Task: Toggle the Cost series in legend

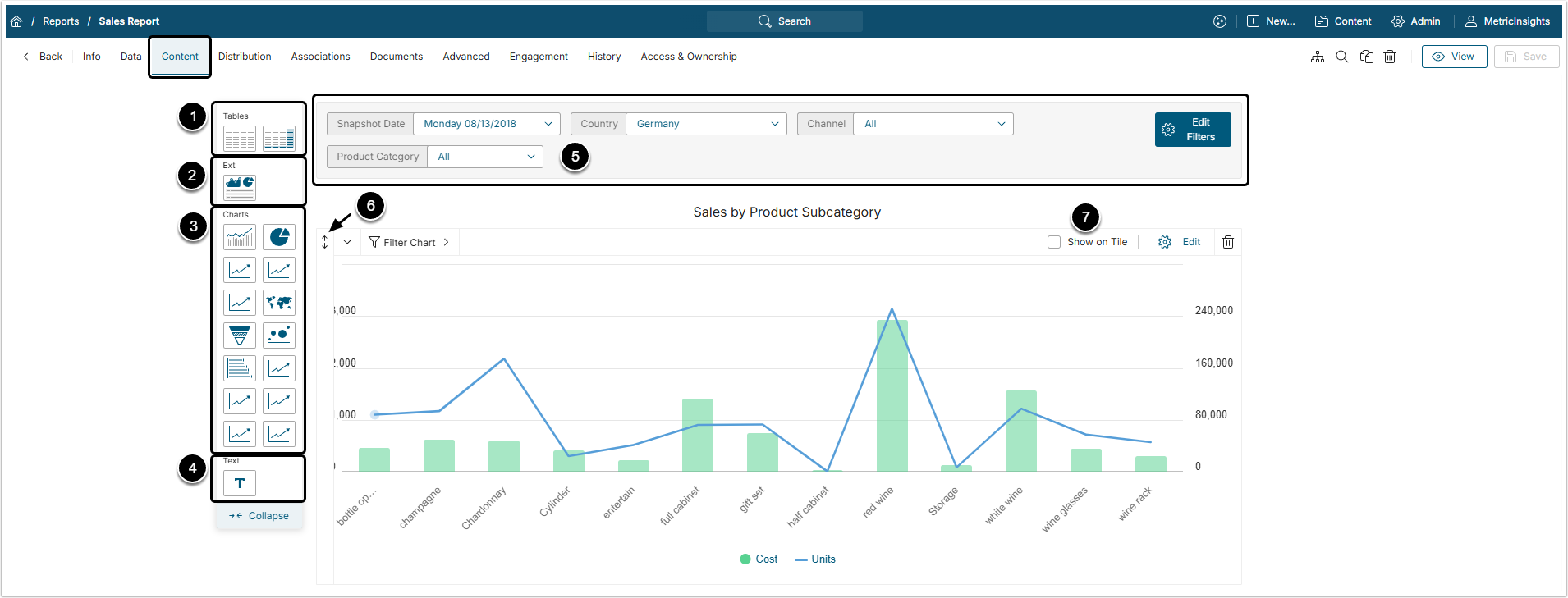Action: point(759,559)
